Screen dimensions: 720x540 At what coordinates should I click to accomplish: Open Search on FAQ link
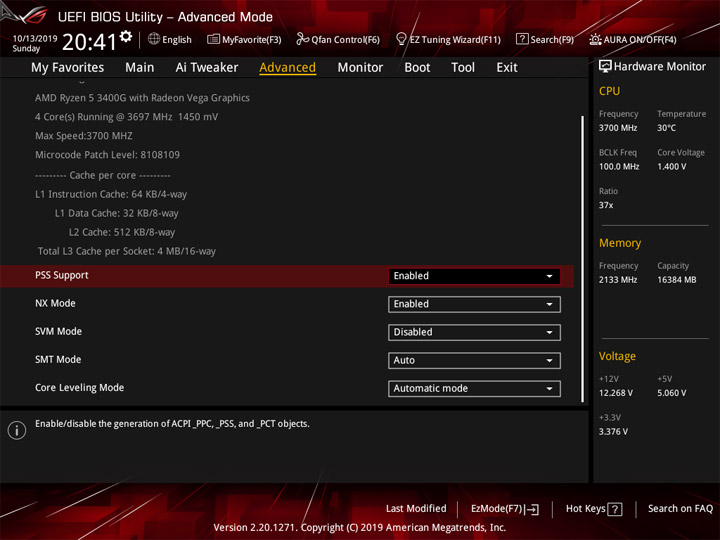click(x=680, y=508)
